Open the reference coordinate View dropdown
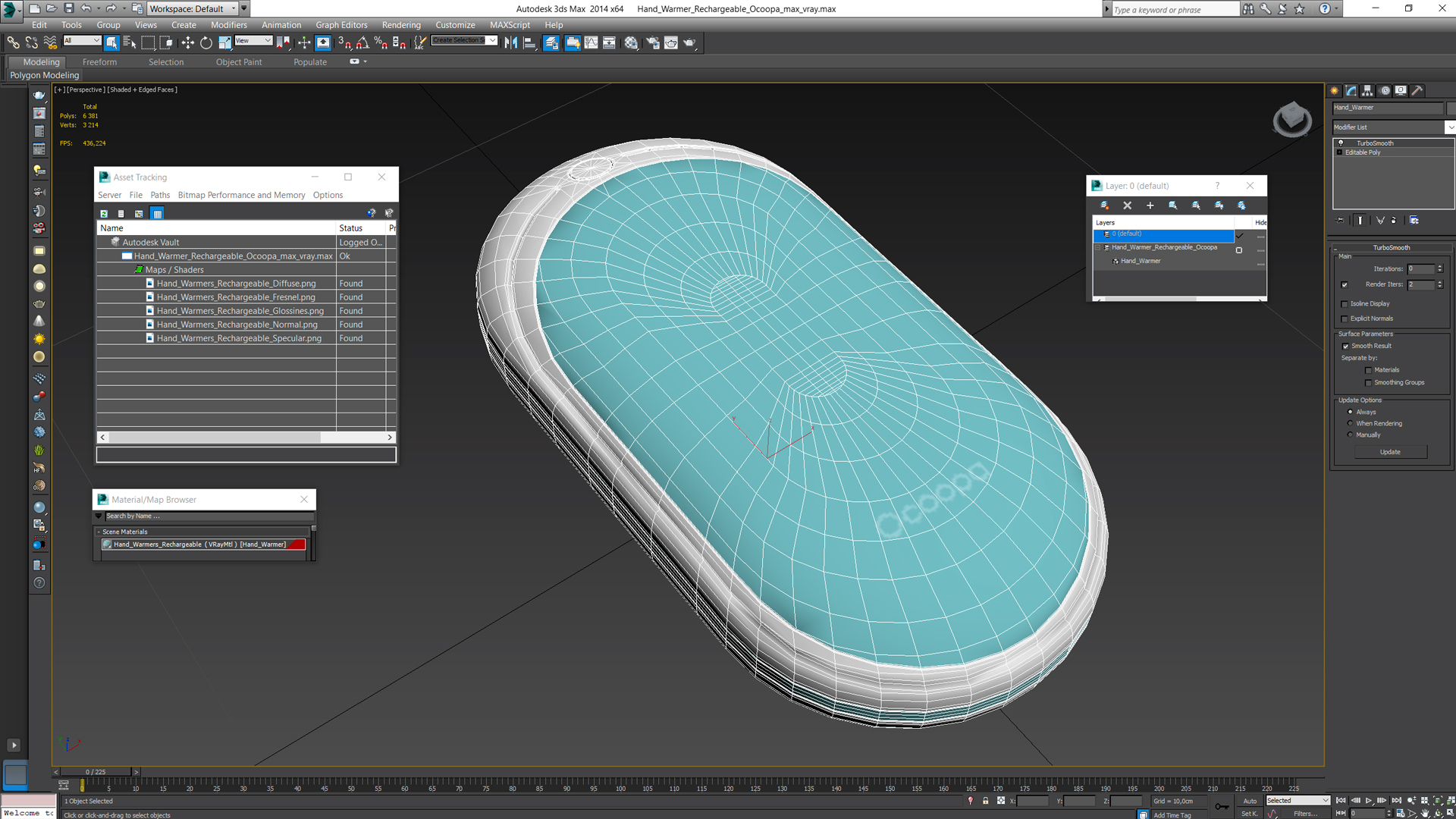This screenshot has height=819, width=1456. tap(253, 41)
